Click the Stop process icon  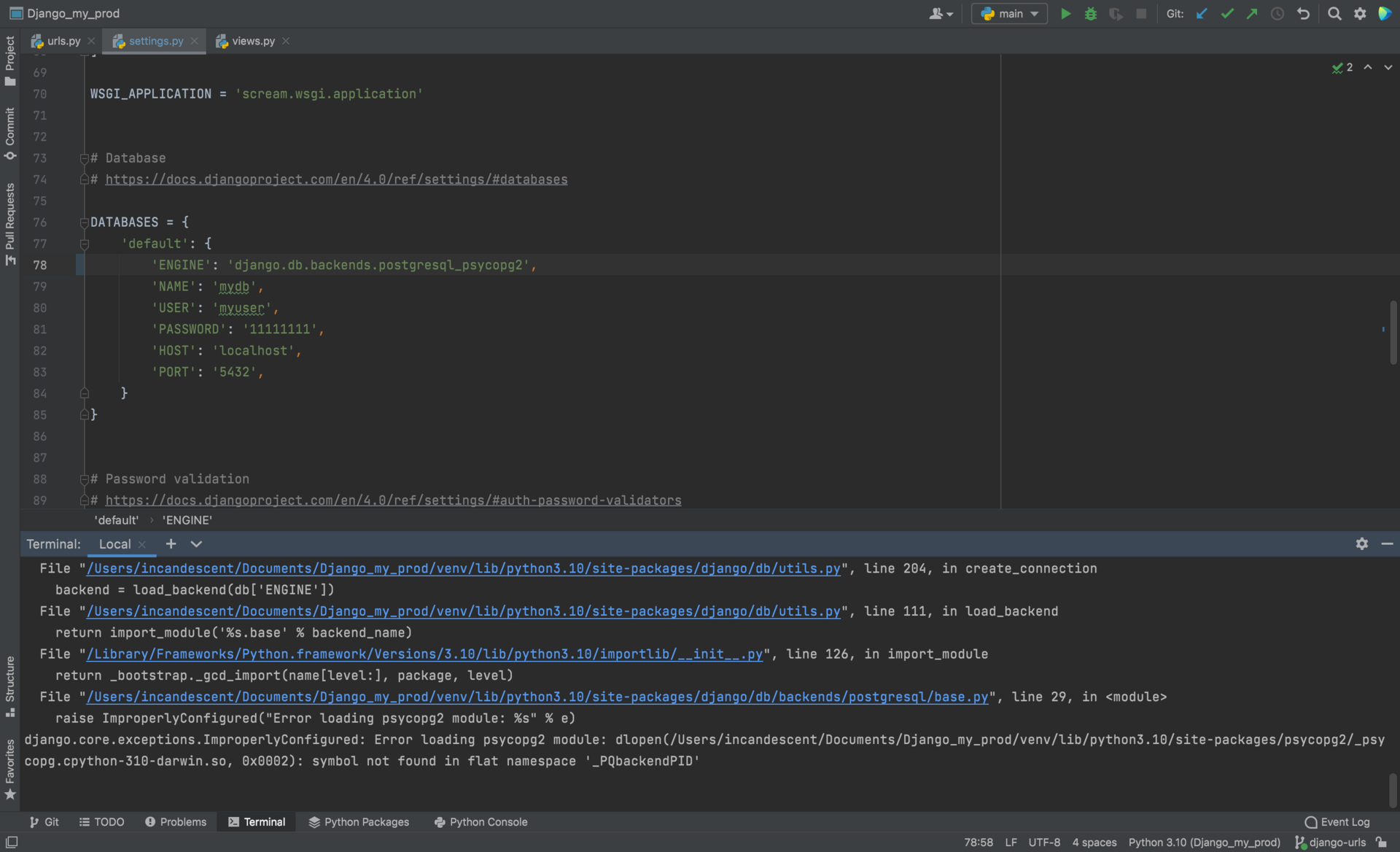(x=1141, y=14)
